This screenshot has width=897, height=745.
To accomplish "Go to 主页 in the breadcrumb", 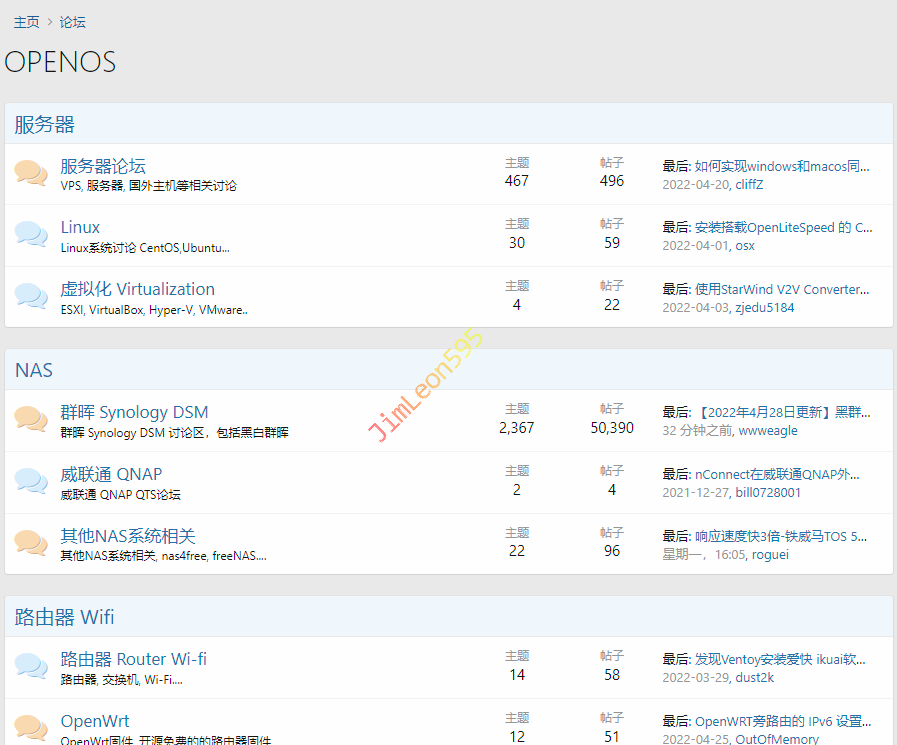I will point(27,22).
